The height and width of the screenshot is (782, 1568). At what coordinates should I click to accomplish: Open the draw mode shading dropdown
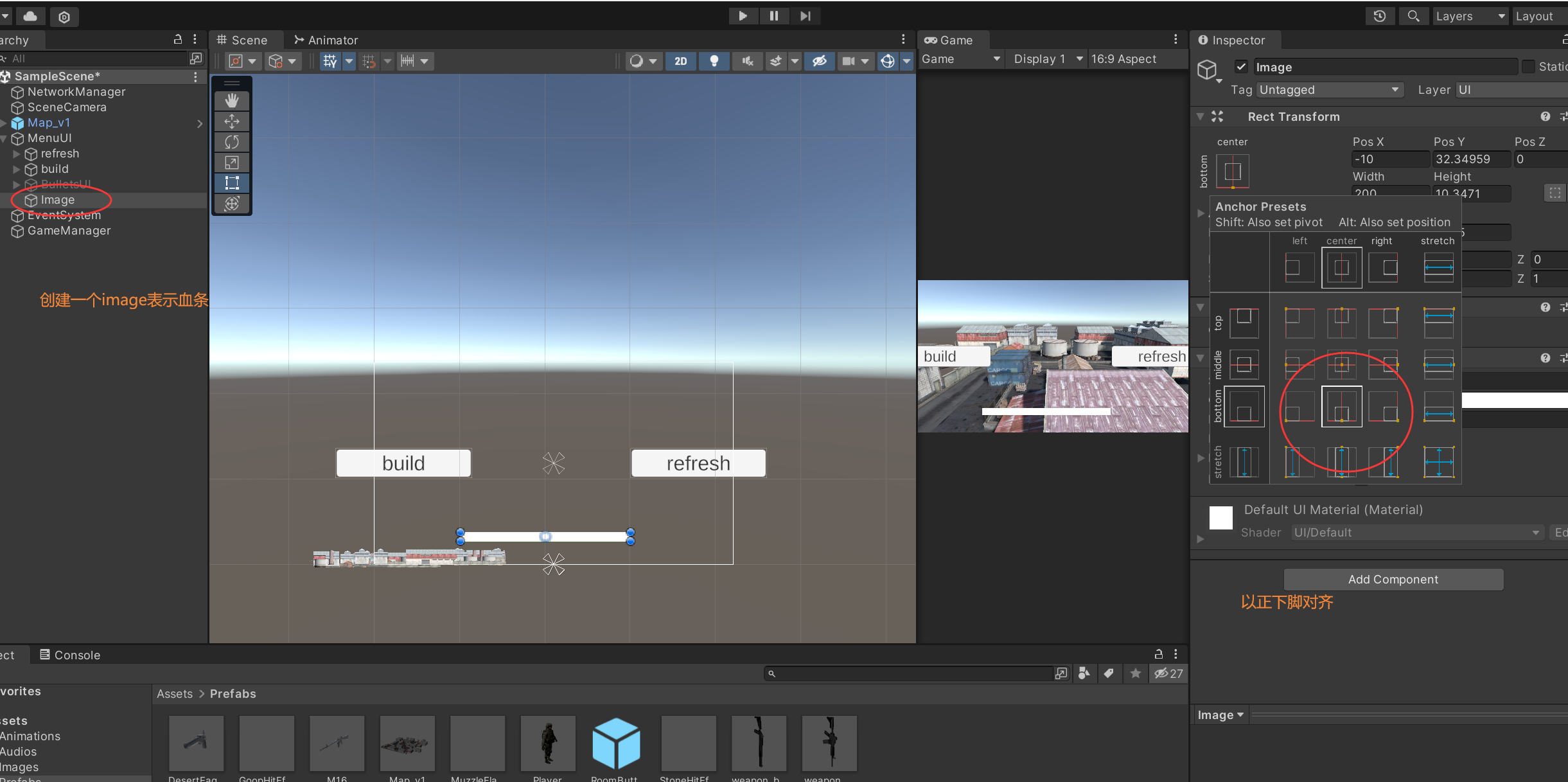click(642, 61)
